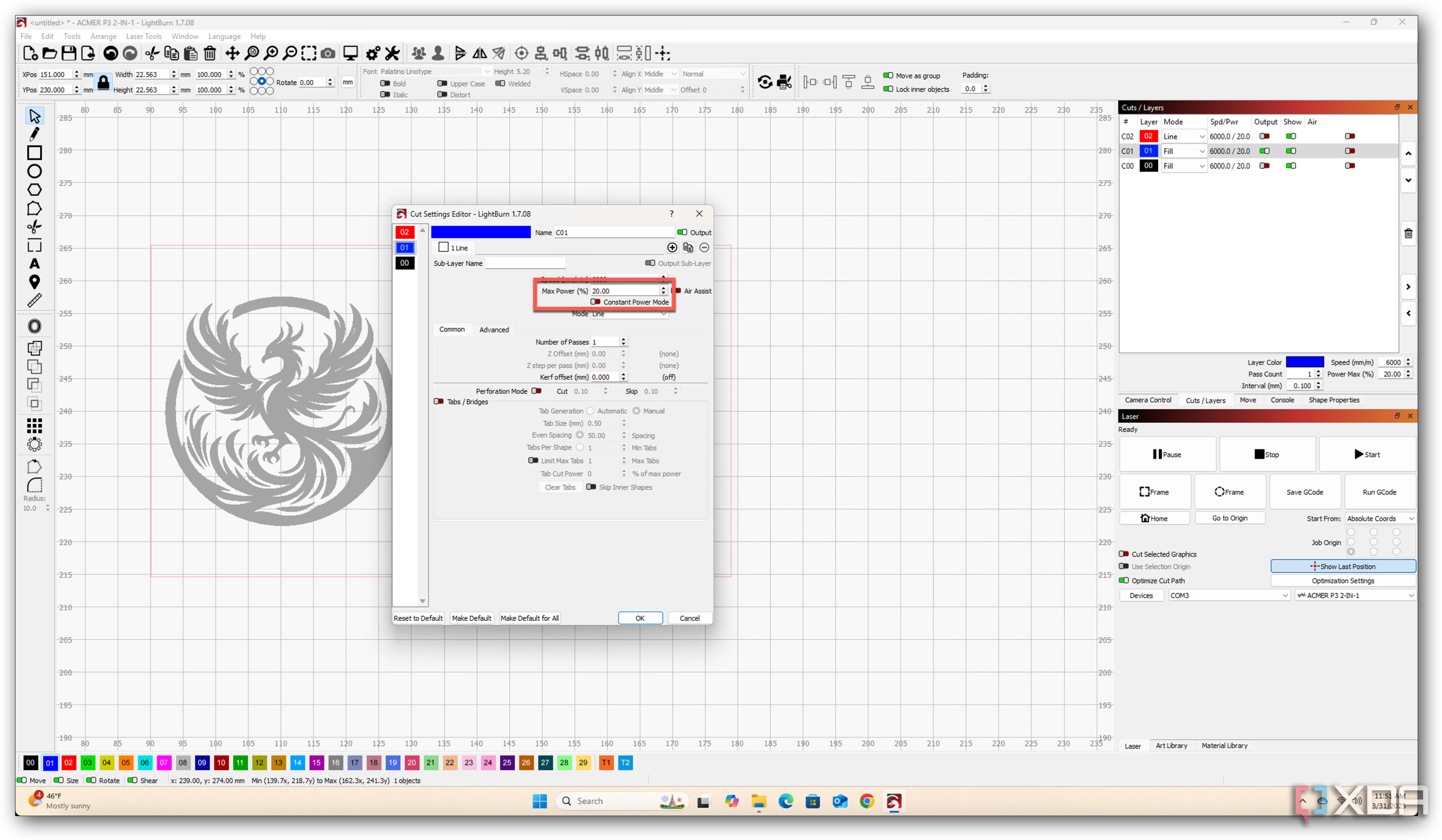Screen dimensions: 1442x840
Task: Click the Camera capture toolbar icon
Action: pos(328,53)
